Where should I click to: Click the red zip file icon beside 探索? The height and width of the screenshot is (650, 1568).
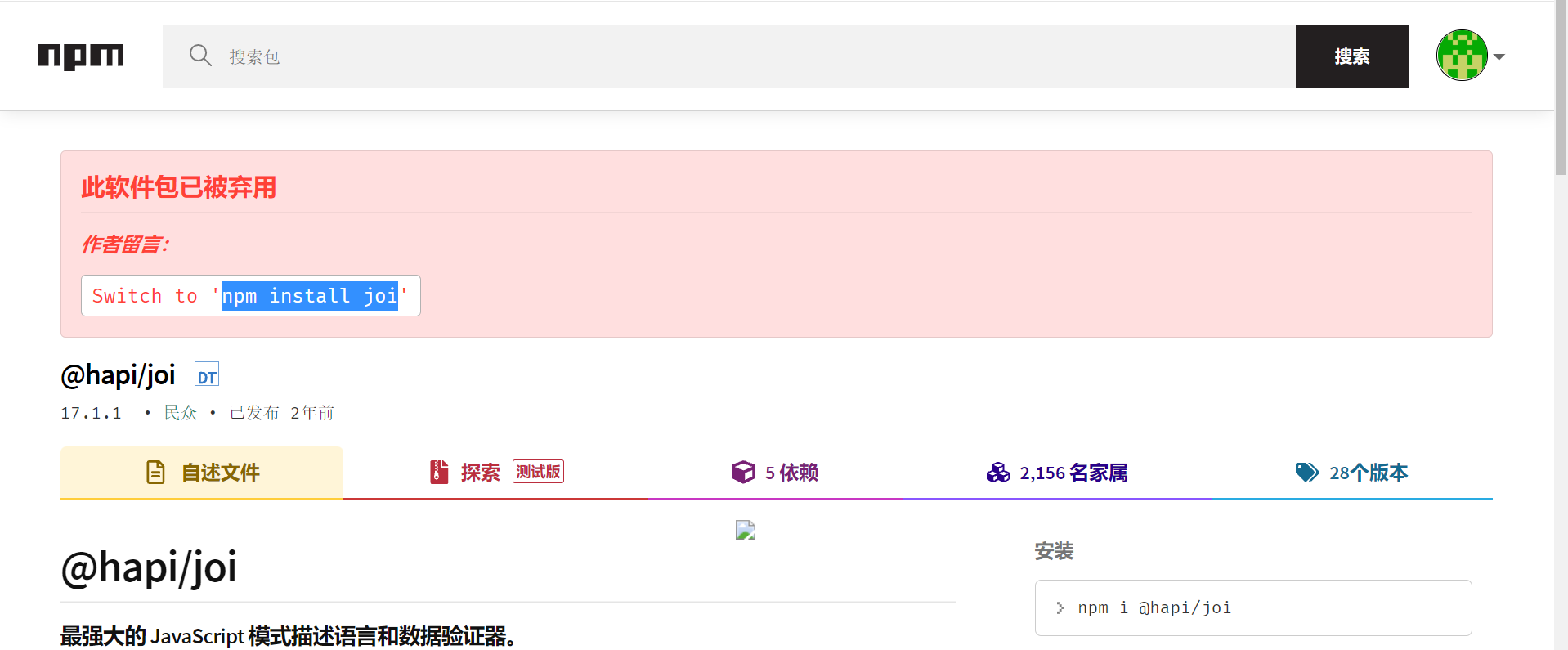(x=439, y=472)
